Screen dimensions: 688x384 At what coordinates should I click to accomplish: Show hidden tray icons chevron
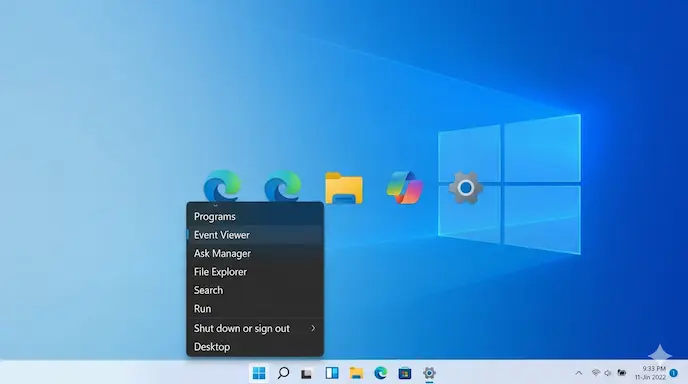(x=579, y=373)
